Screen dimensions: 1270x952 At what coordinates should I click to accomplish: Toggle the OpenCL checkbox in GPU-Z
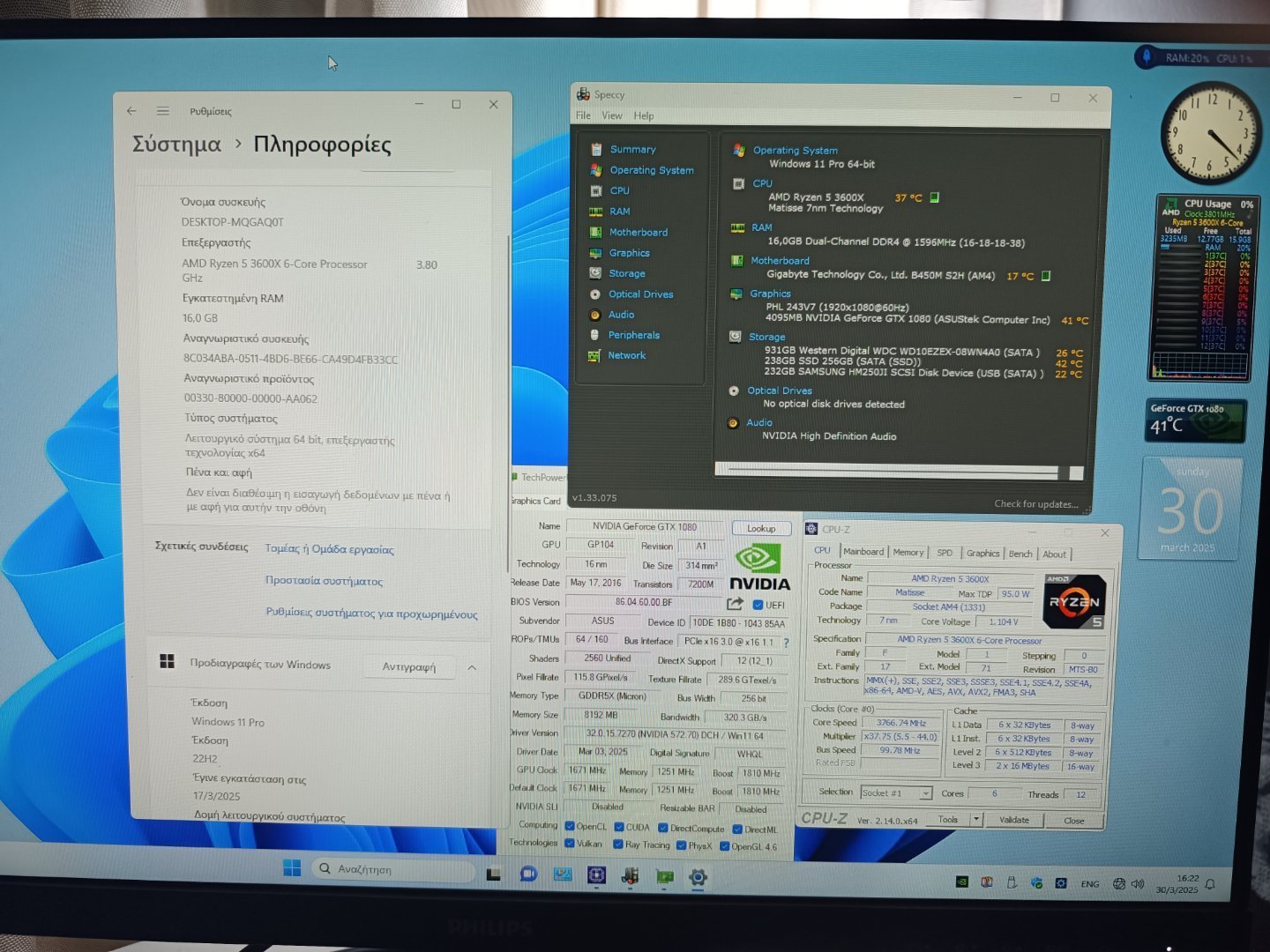(x=569, y=827)
